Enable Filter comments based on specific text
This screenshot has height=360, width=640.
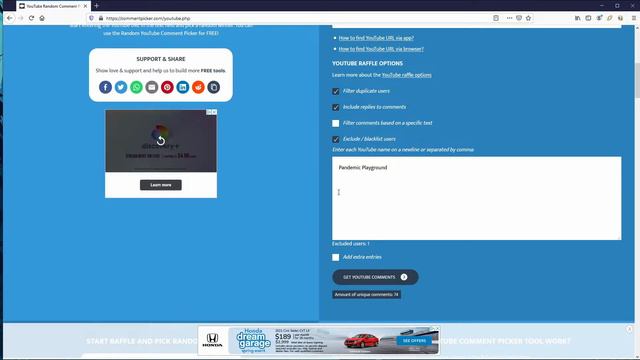(336, 123)
